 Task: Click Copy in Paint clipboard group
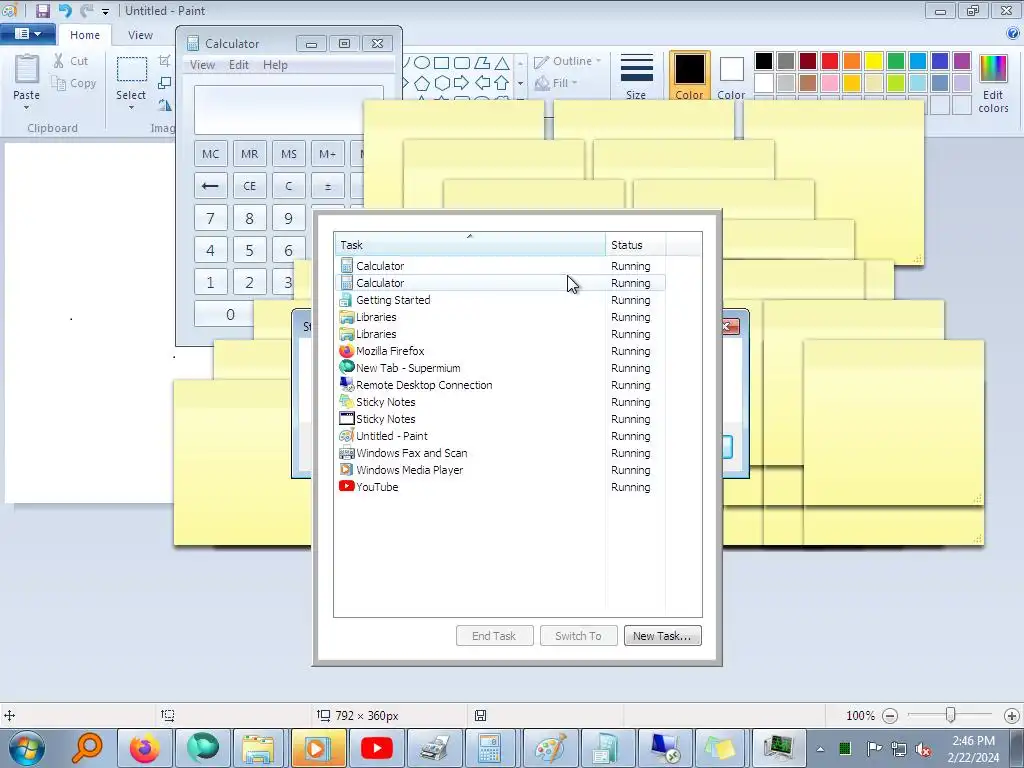[x=74, y=83]
